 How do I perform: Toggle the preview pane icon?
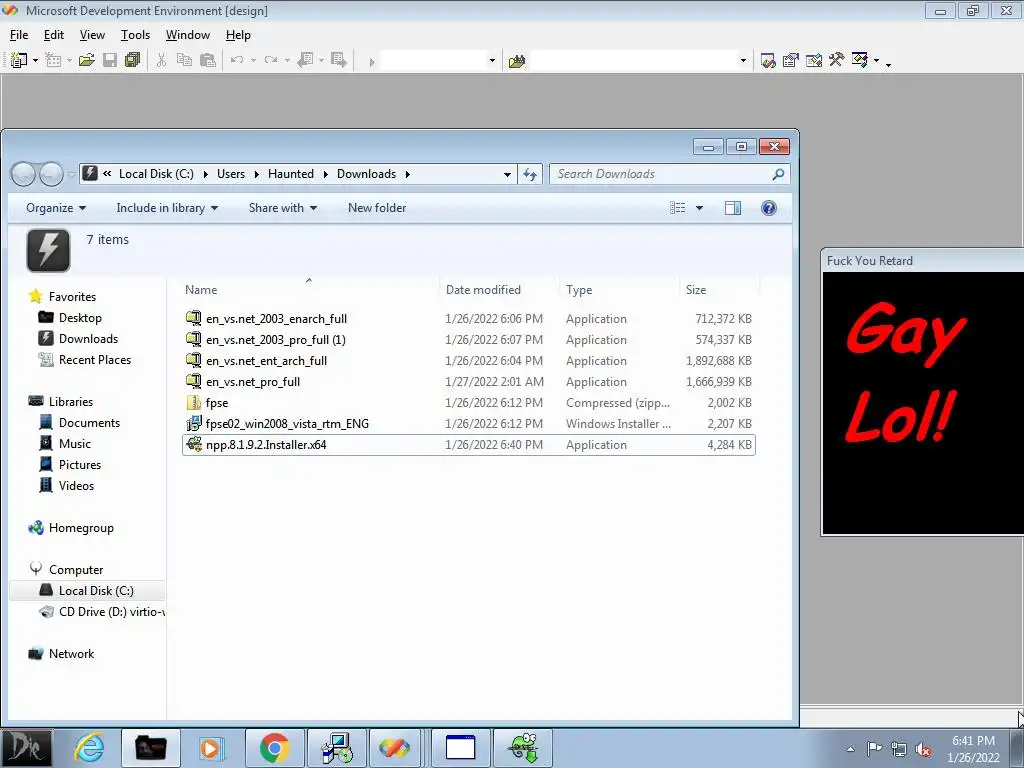pos(733,208)
